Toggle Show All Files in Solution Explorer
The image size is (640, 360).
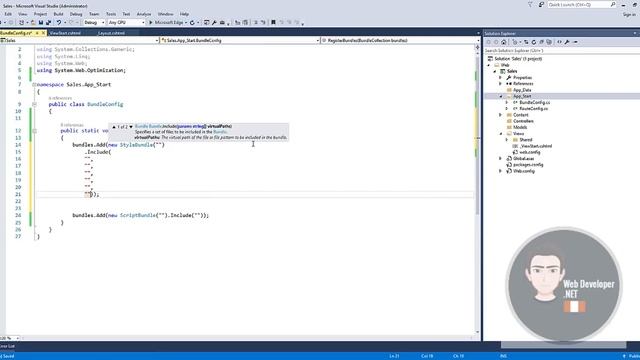tap(549, 42)
